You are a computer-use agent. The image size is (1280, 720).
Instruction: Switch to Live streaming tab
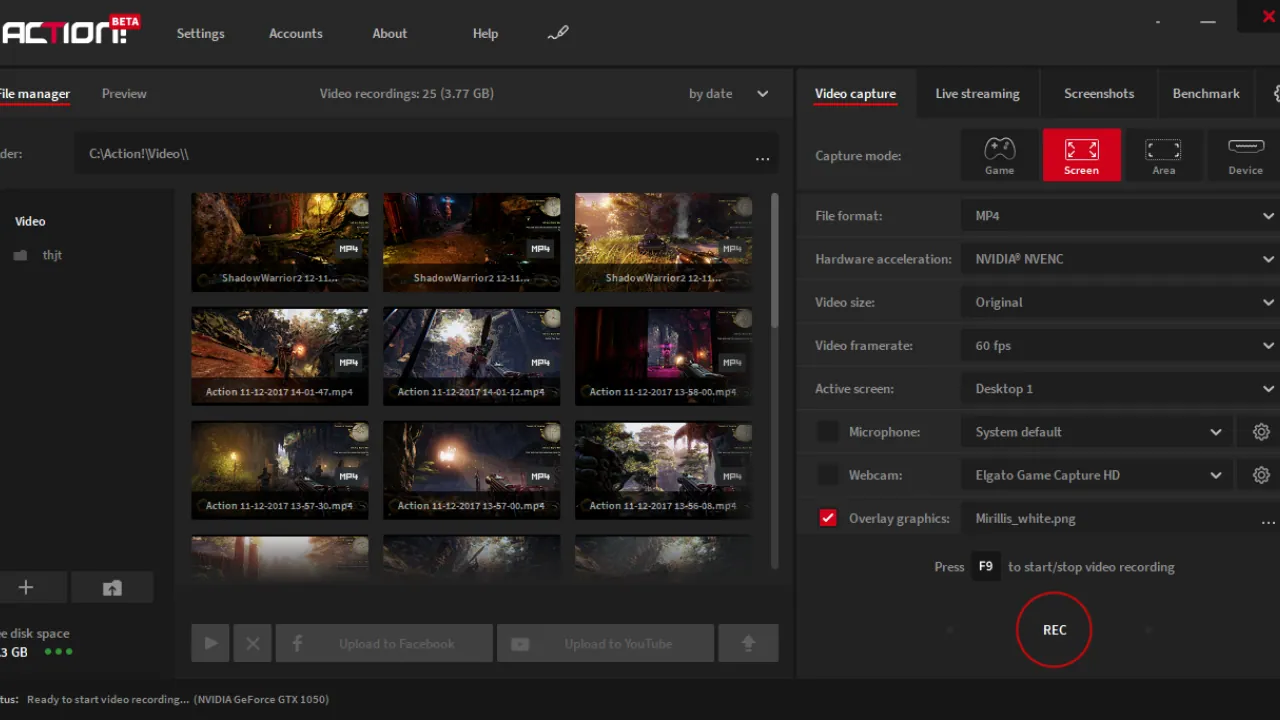tap(977, 94)
